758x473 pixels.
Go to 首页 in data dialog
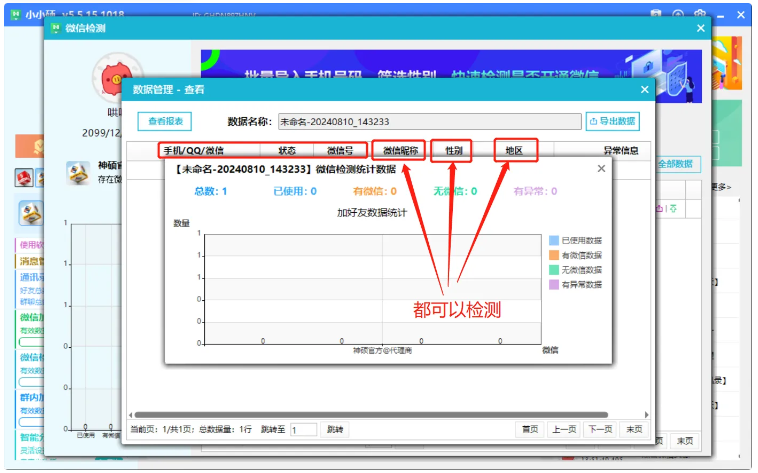530,429
